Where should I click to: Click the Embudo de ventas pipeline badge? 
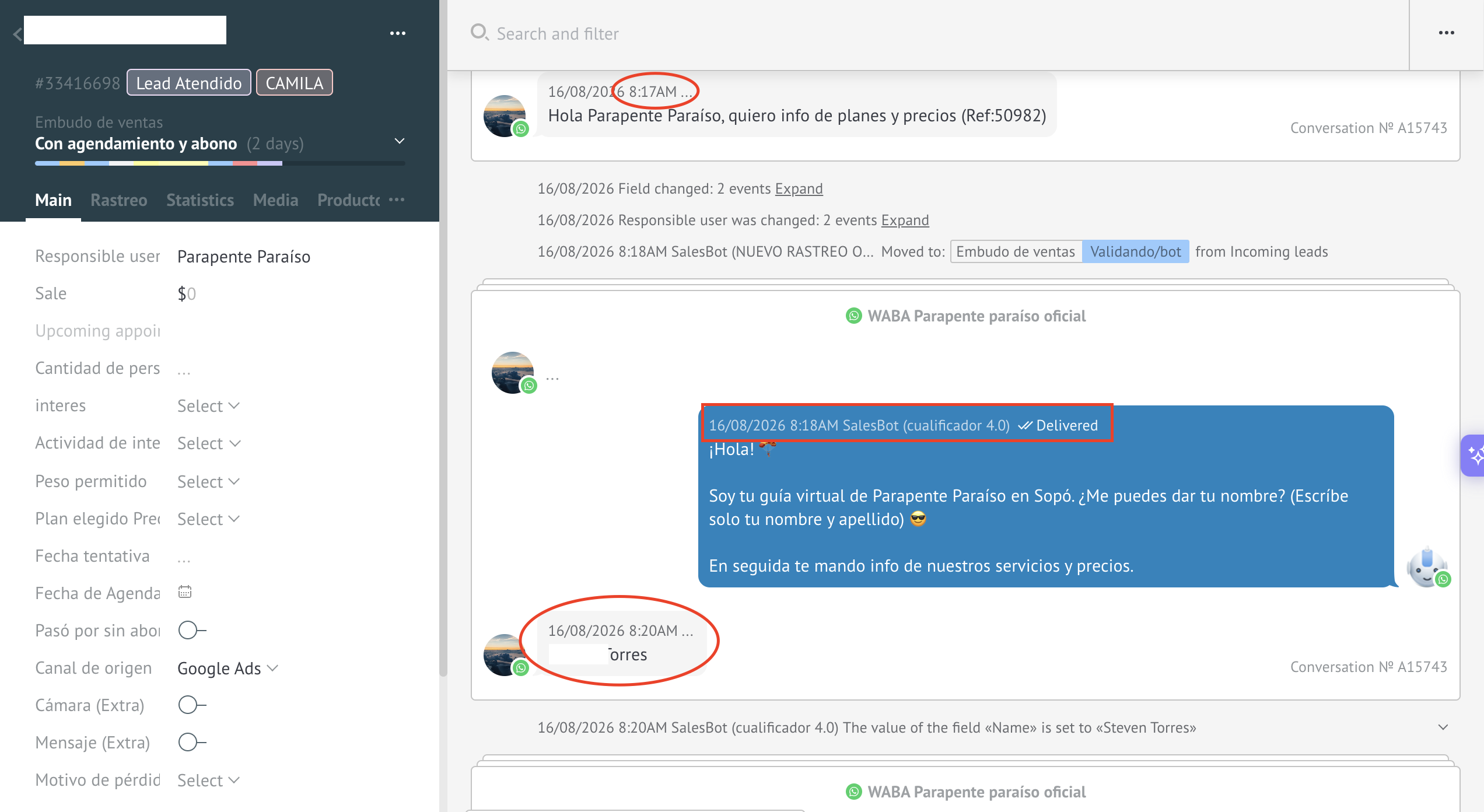1016,252
